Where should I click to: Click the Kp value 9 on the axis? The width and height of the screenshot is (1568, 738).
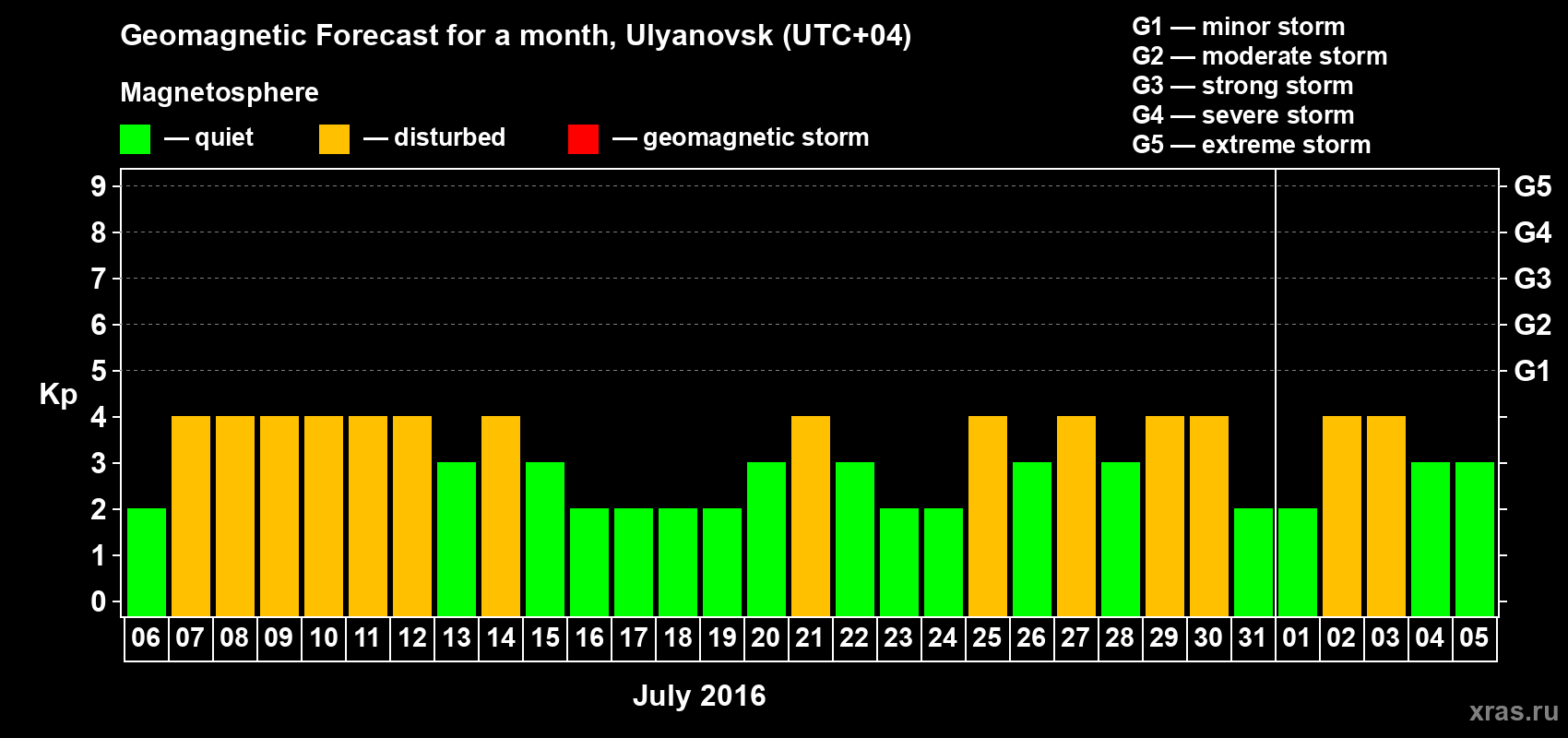[x=99, y=186]
